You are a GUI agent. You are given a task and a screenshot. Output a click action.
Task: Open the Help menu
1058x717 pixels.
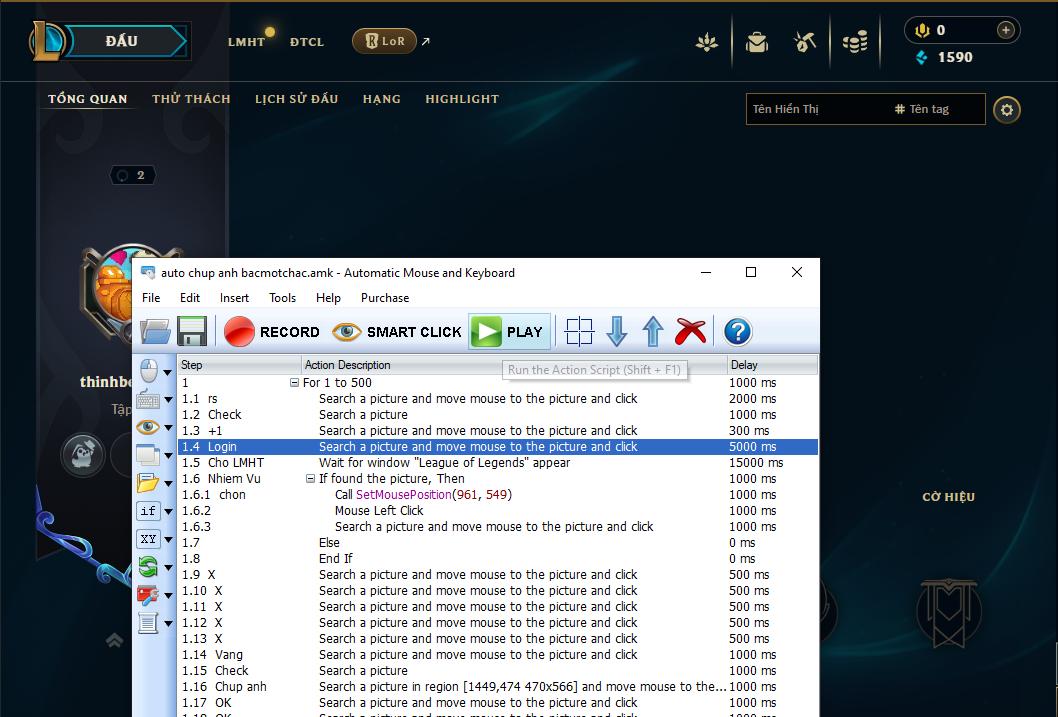tap(328, 297)
